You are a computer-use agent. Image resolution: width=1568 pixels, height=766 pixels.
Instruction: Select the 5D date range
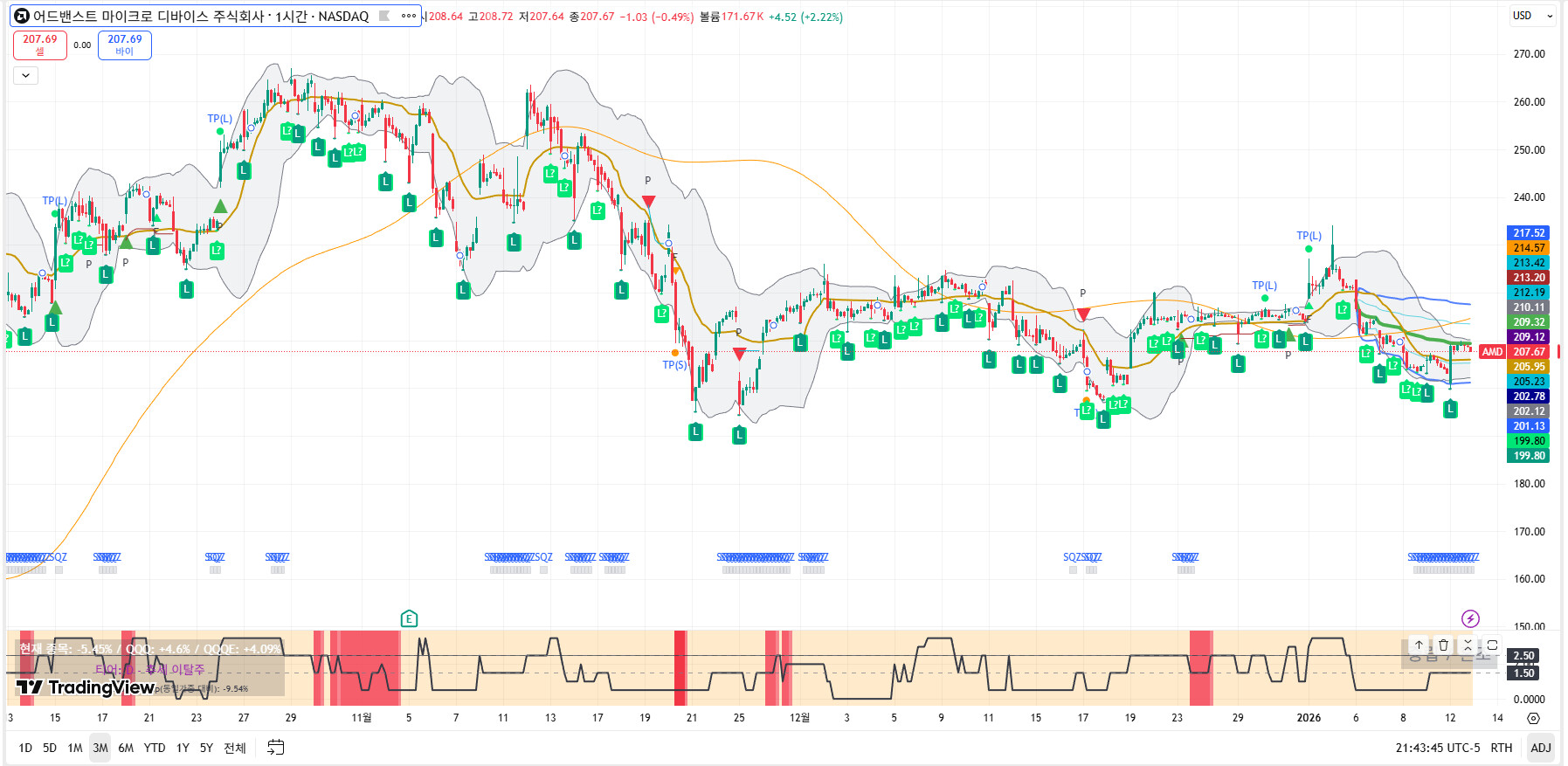[x=50, y=748]
